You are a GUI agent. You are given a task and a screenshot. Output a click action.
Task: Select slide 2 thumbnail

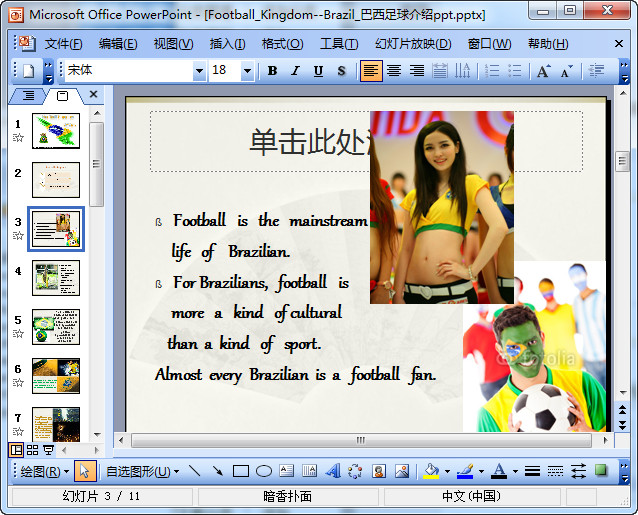(56, 180)
